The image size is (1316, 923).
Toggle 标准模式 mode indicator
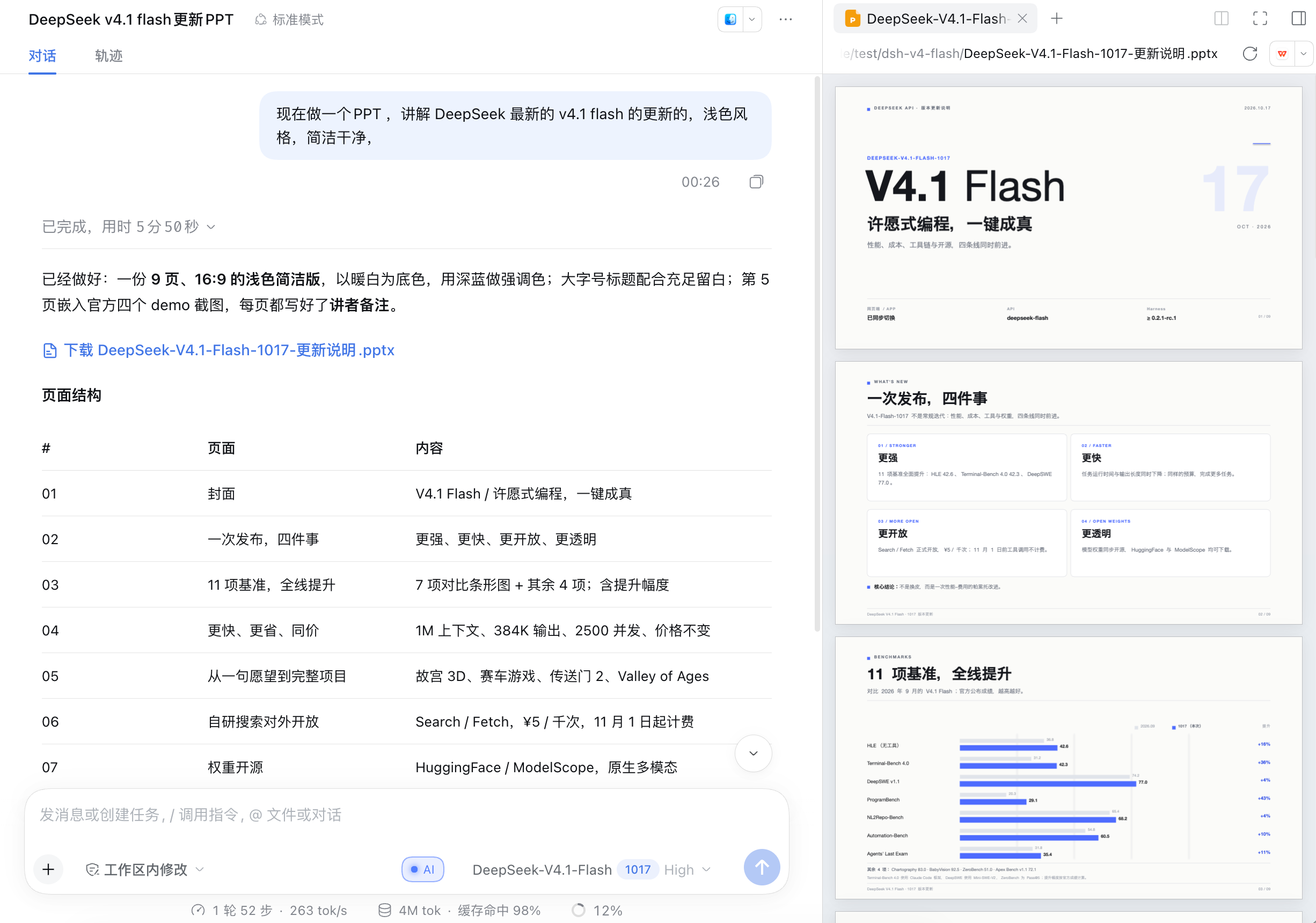tap(289, 20)
